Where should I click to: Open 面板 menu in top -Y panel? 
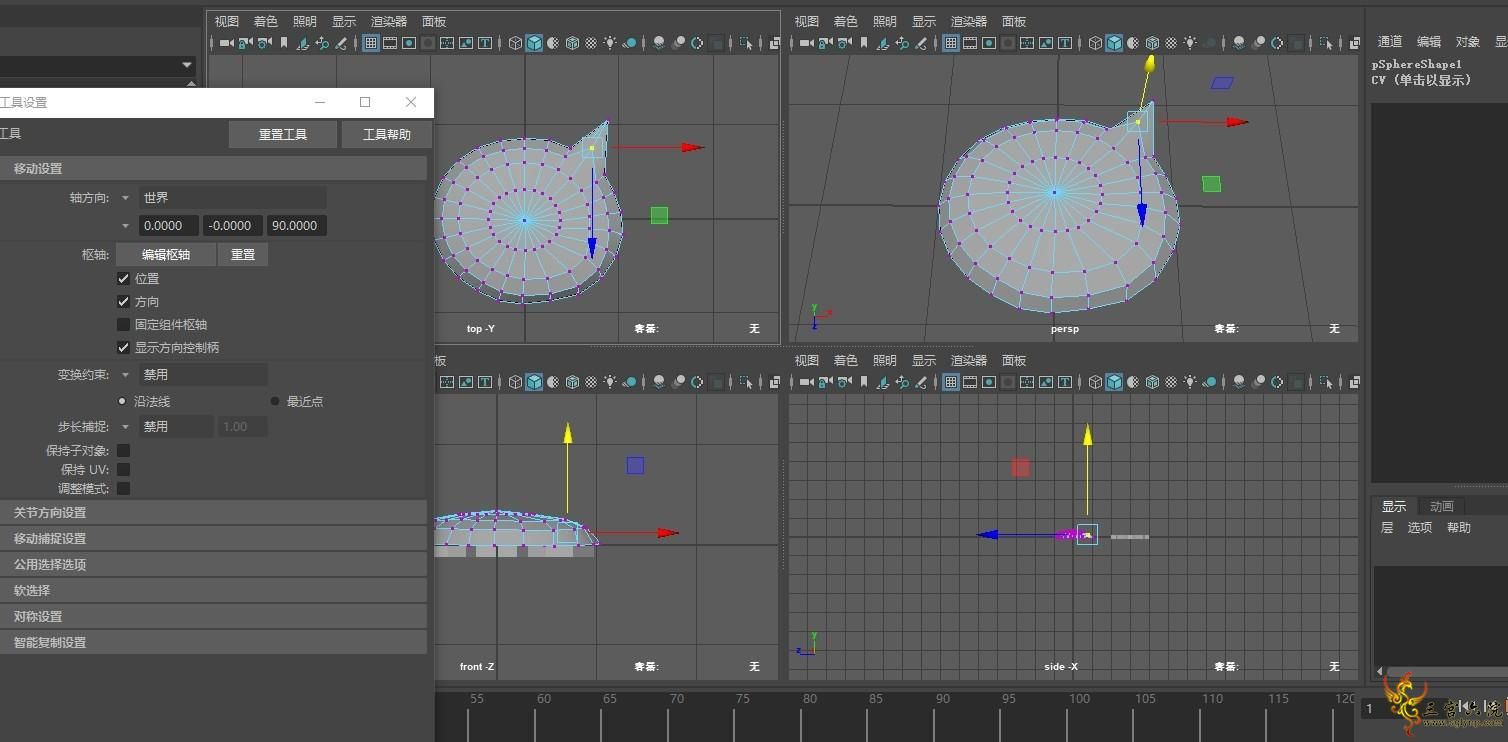click(434, 21)
